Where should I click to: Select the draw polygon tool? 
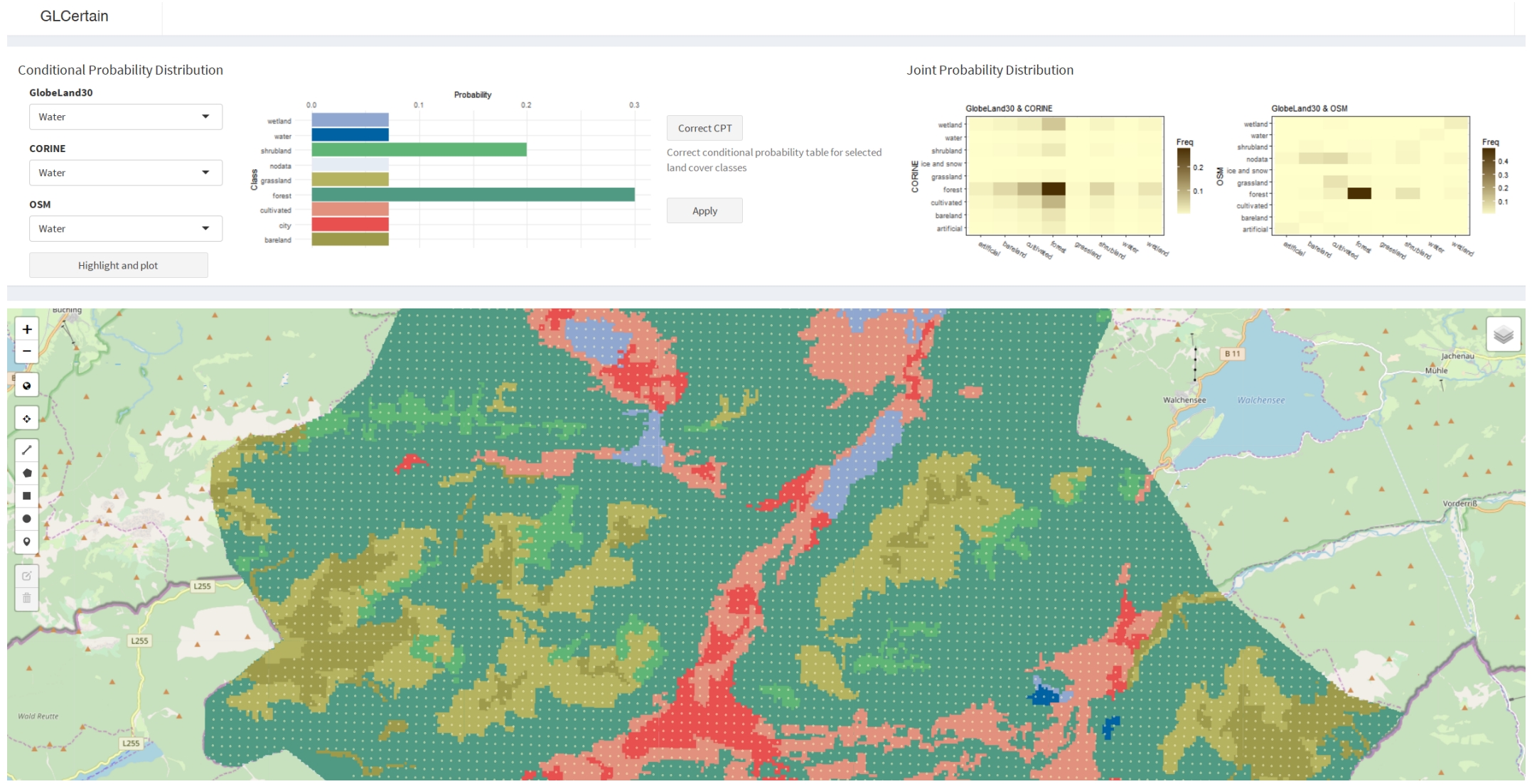27,473
